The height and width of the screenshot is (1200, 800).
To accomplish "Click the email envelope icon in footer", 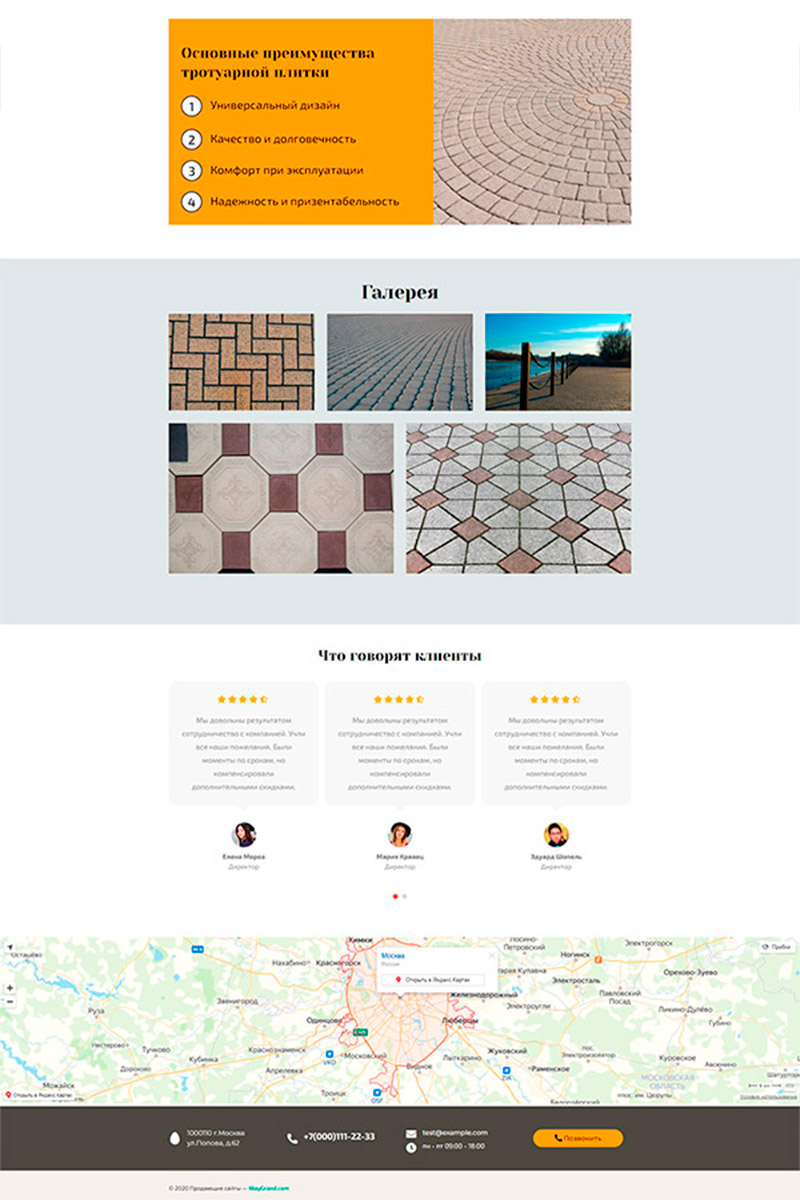I will click(411, 1133).
